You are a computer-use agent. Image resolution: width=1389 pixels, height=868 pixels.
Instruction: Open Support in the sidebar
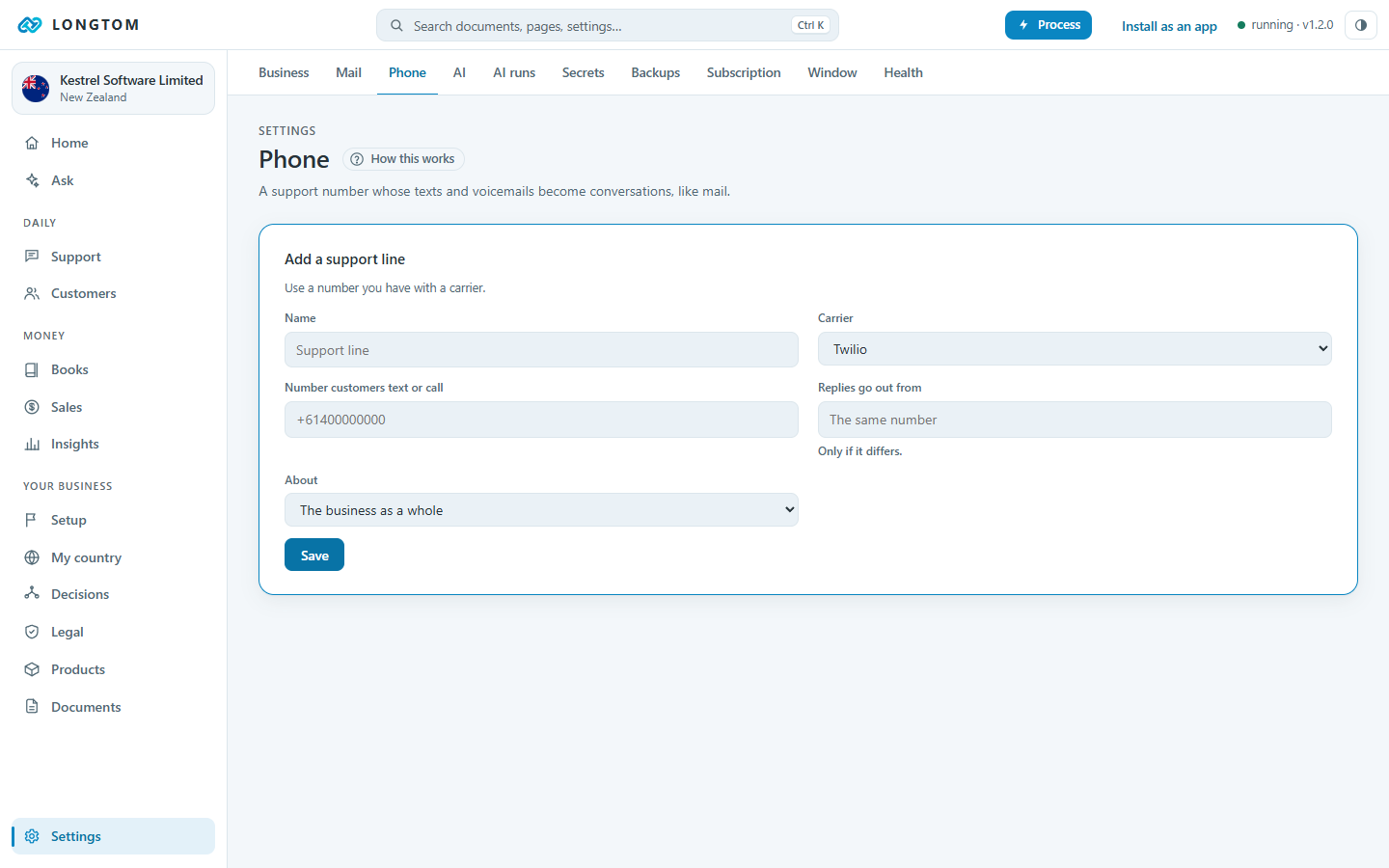[x=113, y=257]
